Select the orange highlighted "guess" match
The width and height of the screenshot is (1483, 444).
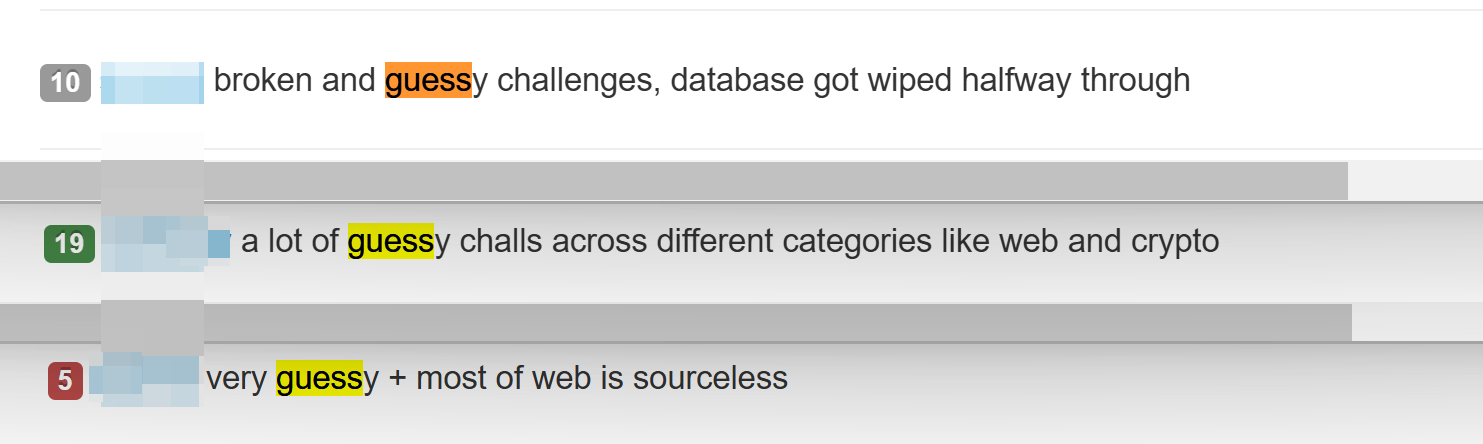[428, 80]
